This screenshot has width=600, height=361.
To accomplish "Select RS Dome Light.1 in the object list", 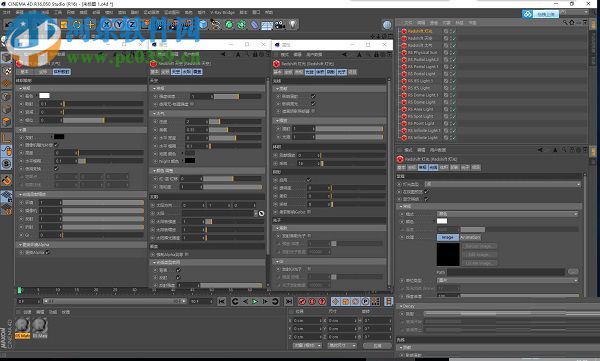I will pyautogui.click(x=423, y=95).
